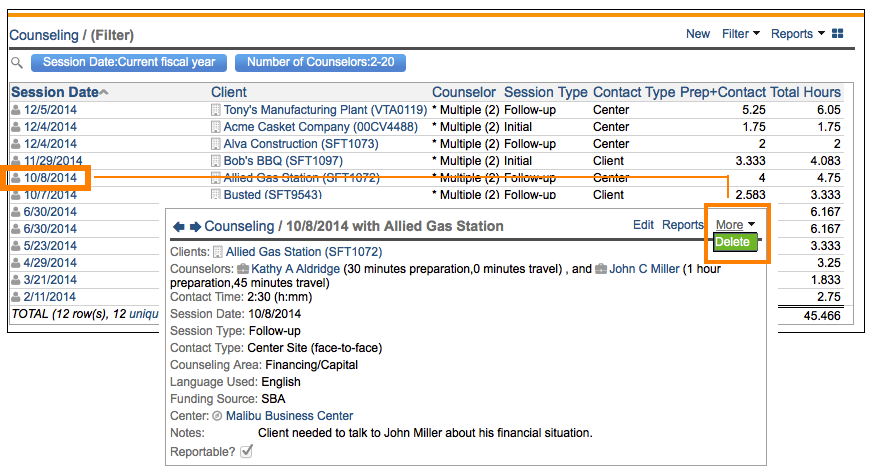The height and width of the screenshot is (475, 870).
Task: Toggle the Reportable checkbox
Action: pyautogui.click(x=246, y=452)
